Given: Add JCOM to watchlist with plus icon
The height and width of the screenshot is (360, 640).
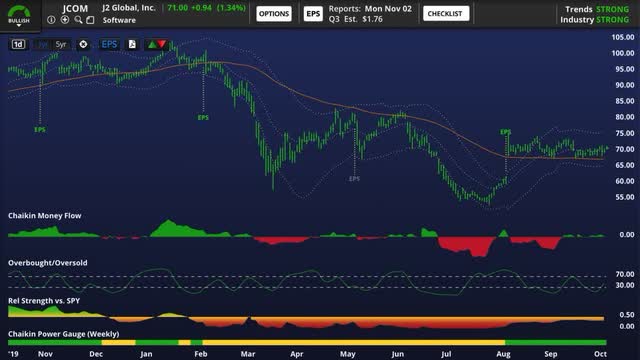Looking at the screenshot, I should pos(64,20).
